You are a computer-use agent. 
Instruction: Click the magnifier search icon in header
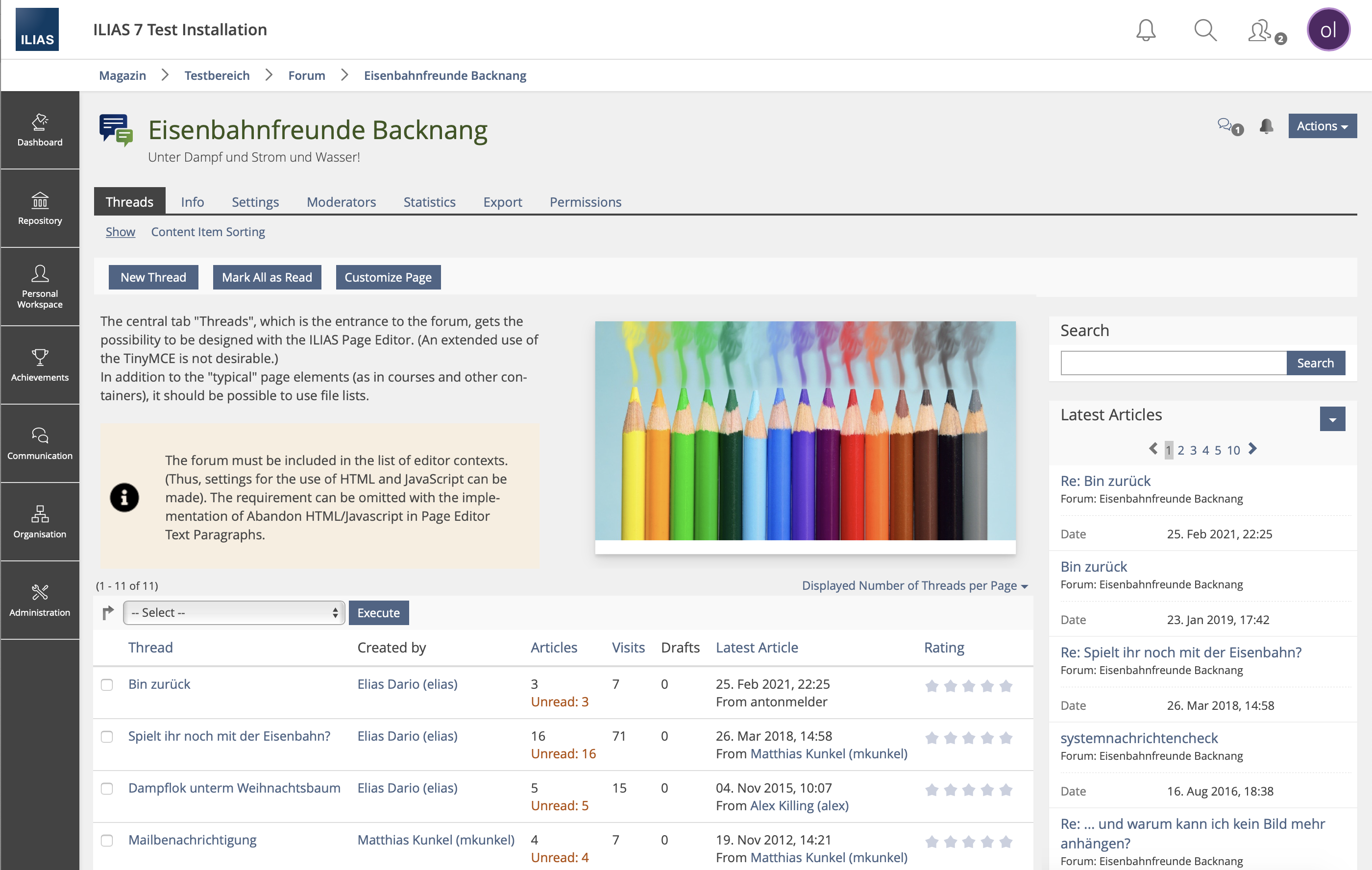1205,29
